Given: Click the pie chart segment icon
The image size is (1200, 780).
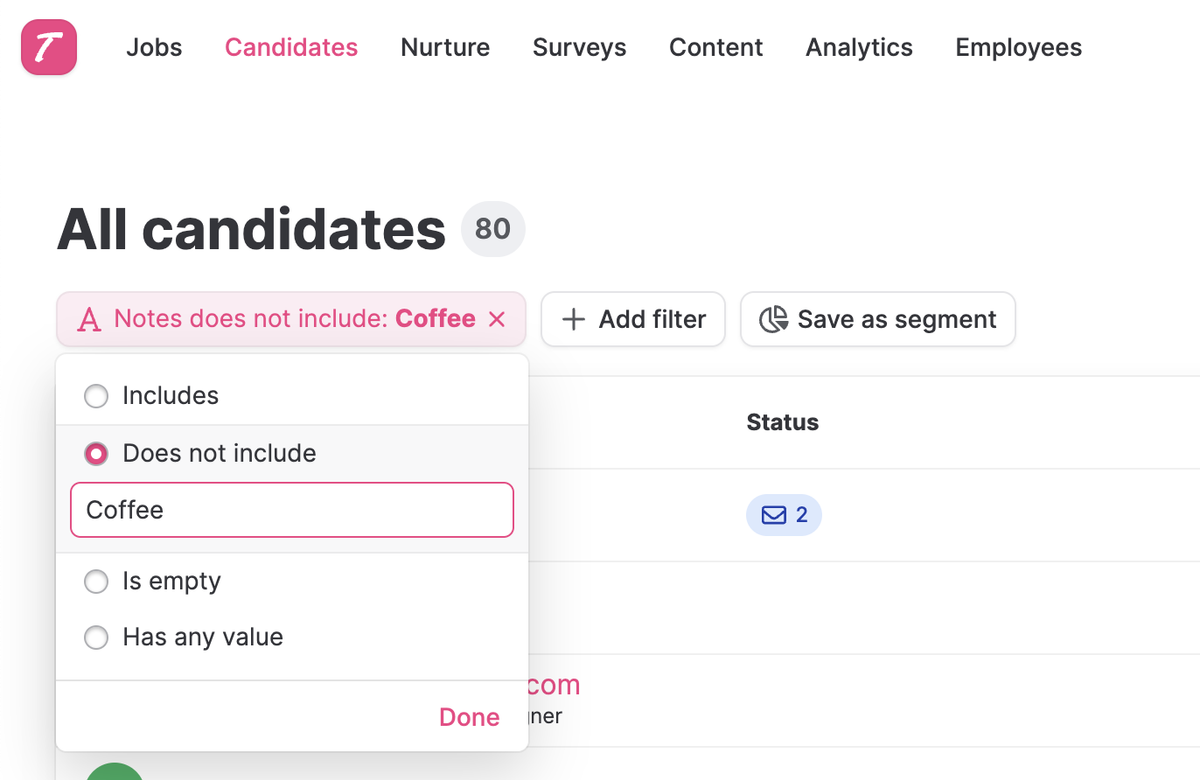Looking at the screenshot, I should (x=773, y=320).
